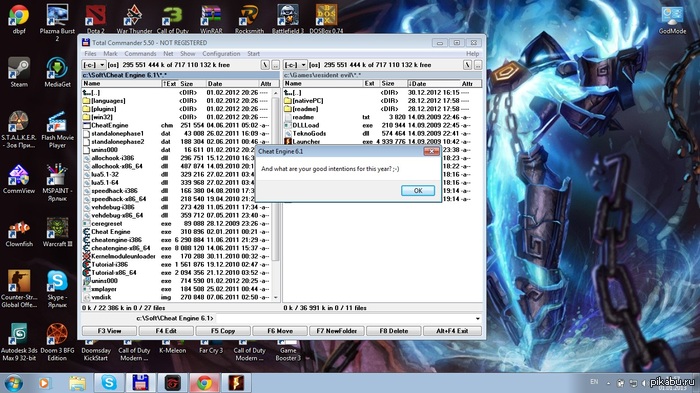Open the Help menu in Total Commander

(x=472, y=54)
